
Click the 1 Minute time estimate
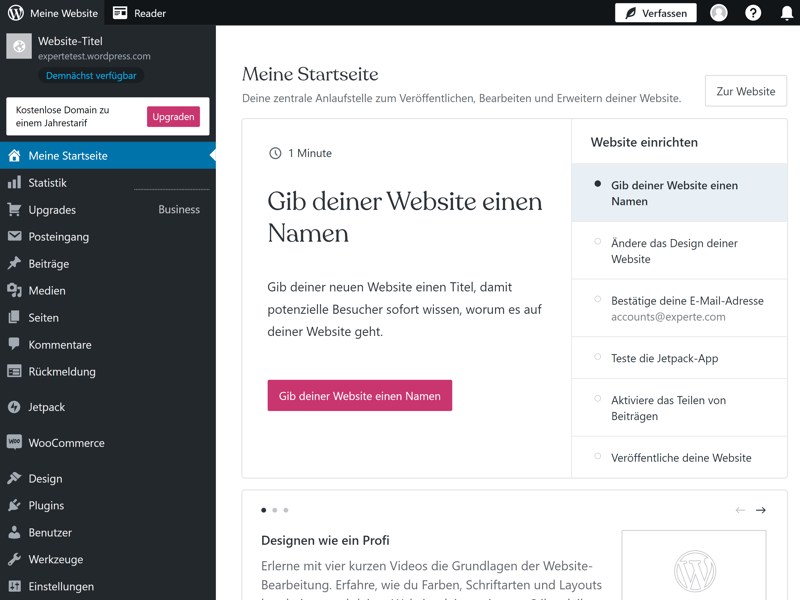point(301,153)
